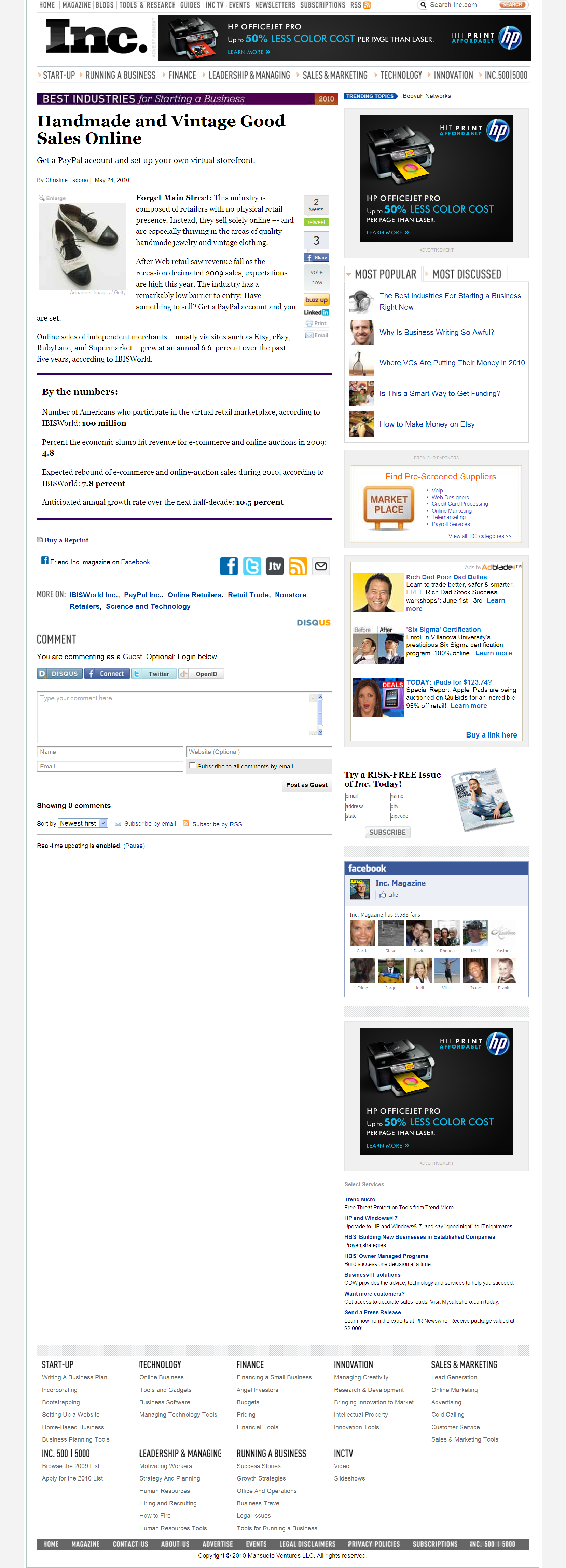
Task: Click the Post as Guest button
Action: (x=307, y=785)
